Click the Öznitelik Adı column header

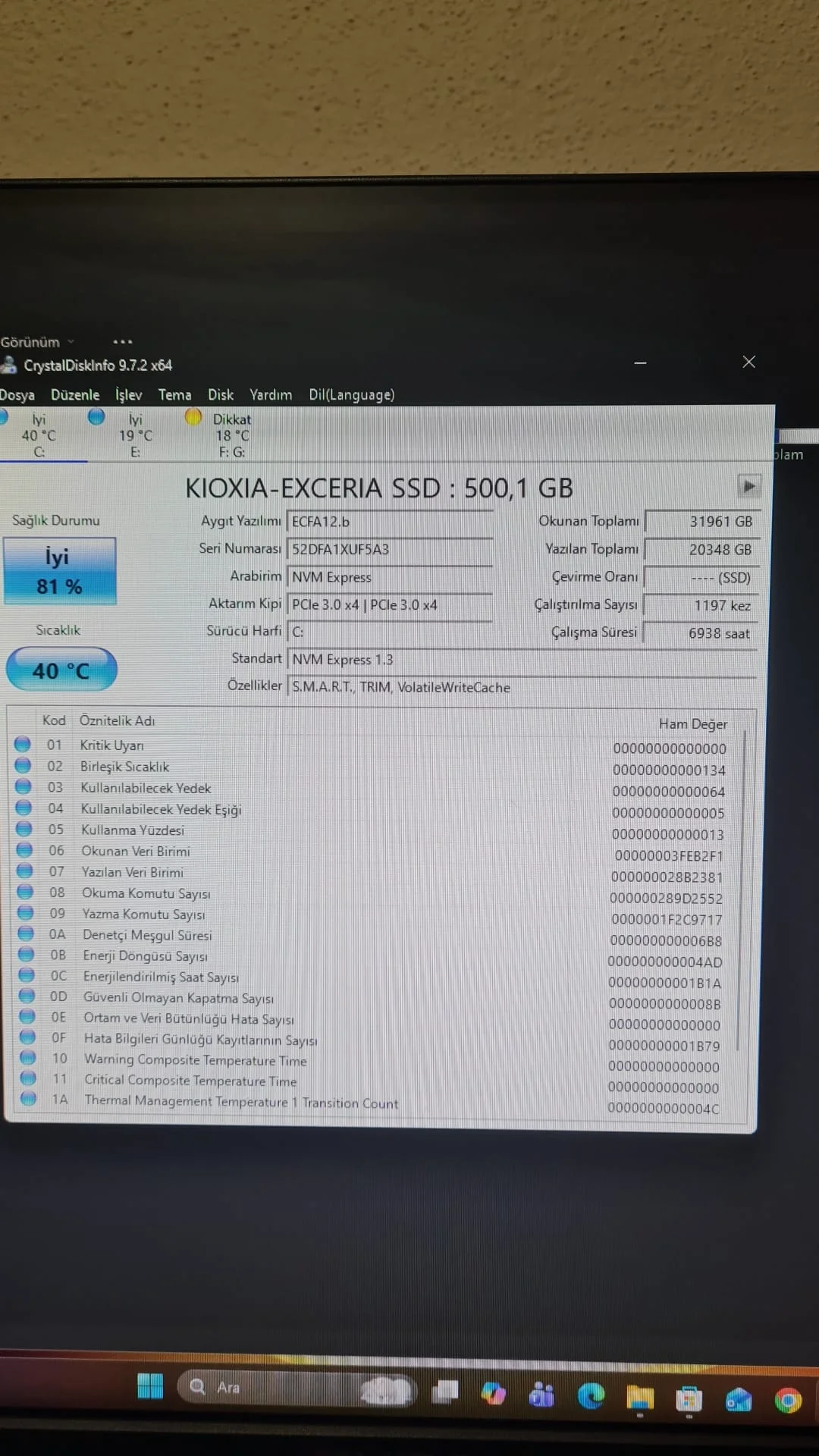[x=117, y=720]
